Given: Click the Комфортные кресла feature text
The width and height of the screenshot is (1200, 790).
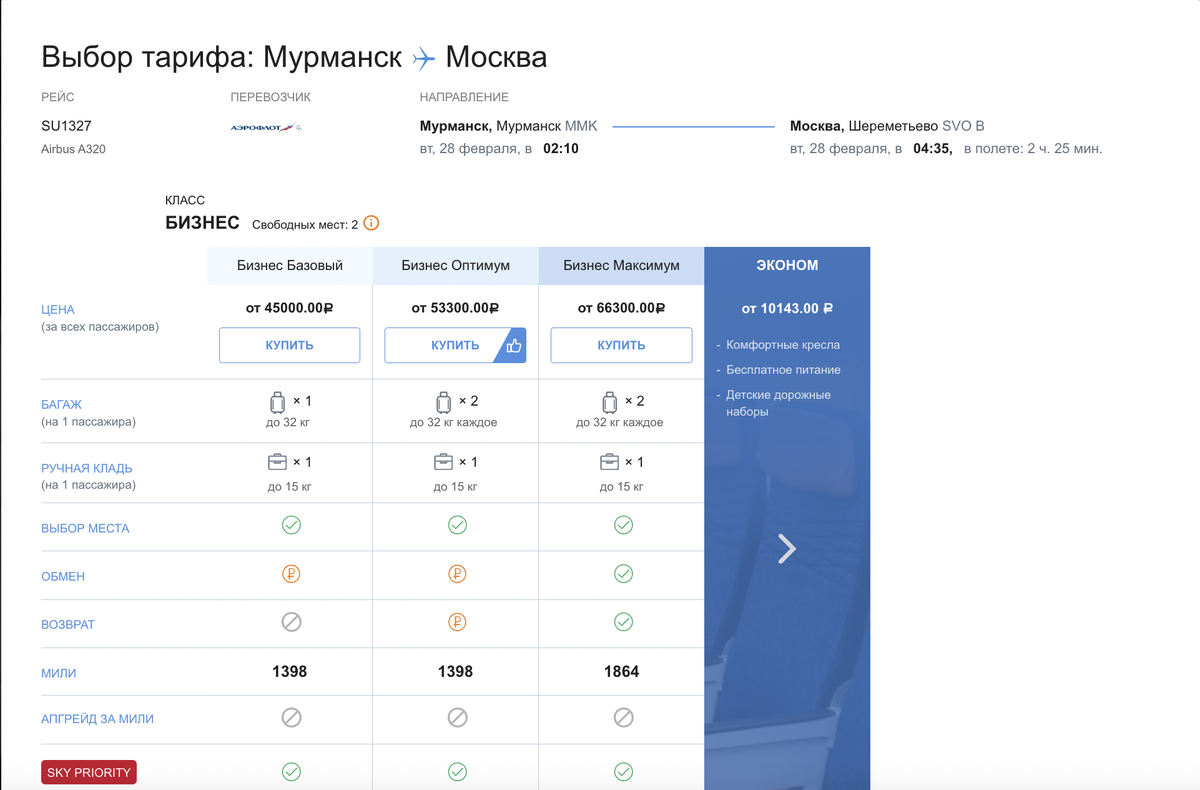Looking at the screenshot, I should click(783, 345).
